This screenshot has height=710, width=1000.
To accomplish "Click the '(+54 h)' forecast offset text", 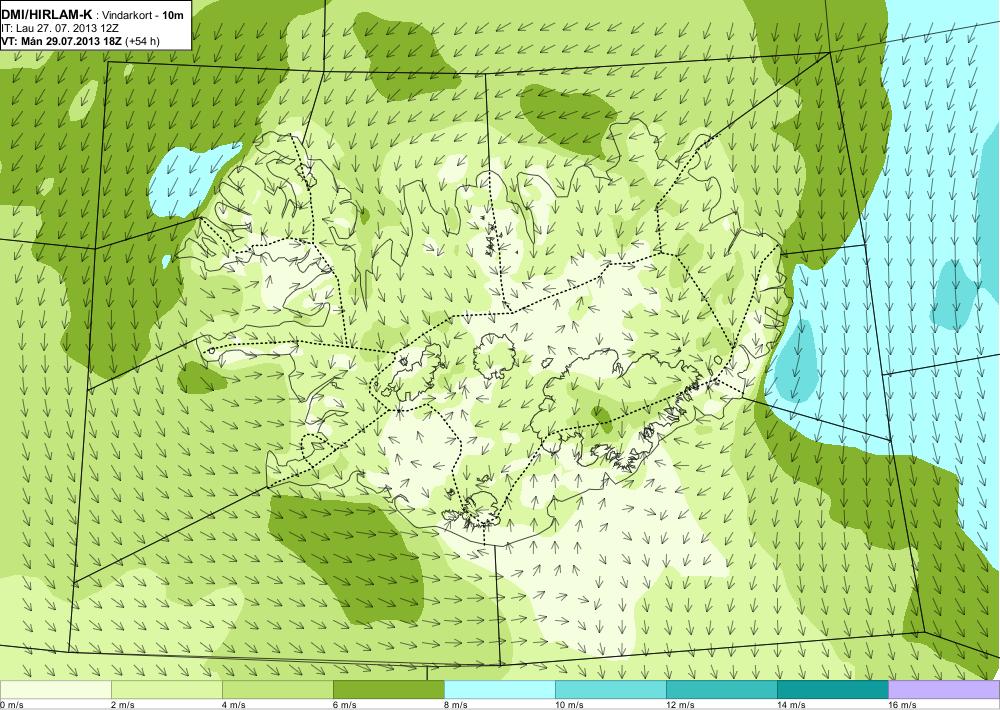I will (x=143, y=41).
